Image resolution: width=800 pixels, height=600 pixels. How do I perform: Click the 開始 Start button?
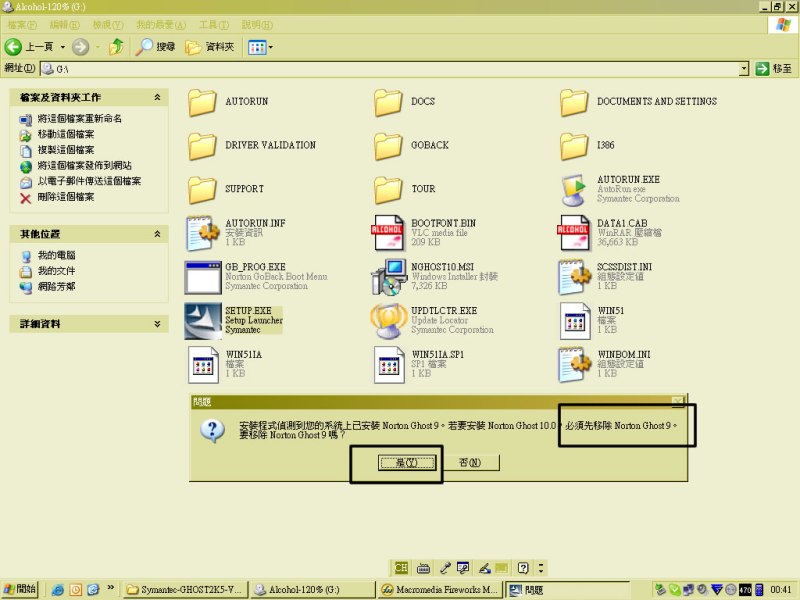pos(20,589)
